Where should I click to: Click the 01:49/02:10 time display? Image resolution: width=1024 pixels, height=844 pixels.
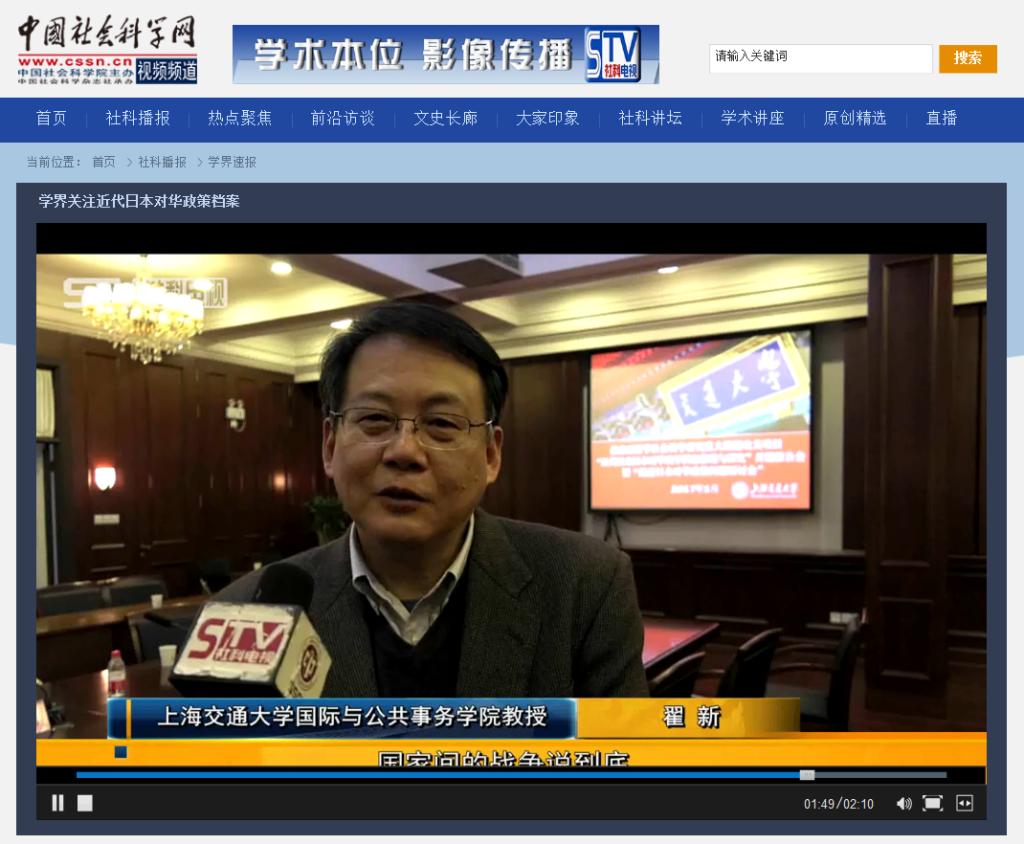pos(839,804)
